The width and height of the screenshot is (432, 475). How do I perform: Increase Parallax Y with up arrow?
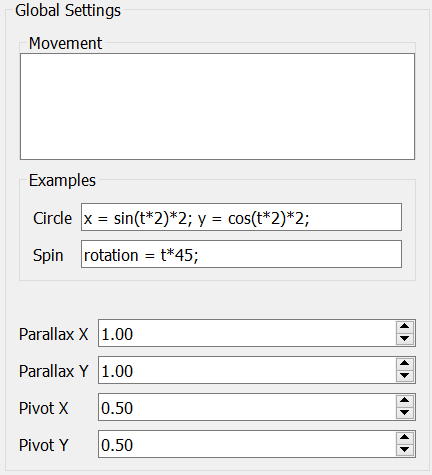pyautogui.click(x=405, y=364)
